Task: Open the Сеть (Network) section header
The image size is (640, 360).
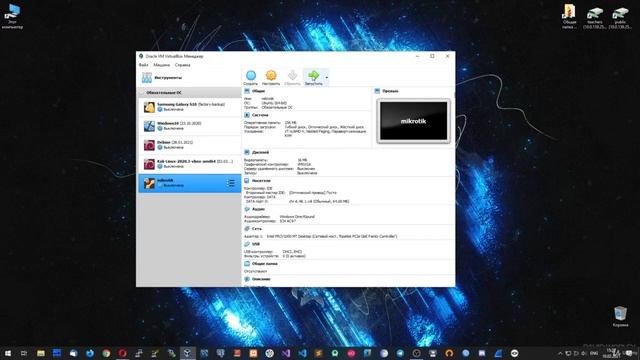Action: (x=257, y=229)
